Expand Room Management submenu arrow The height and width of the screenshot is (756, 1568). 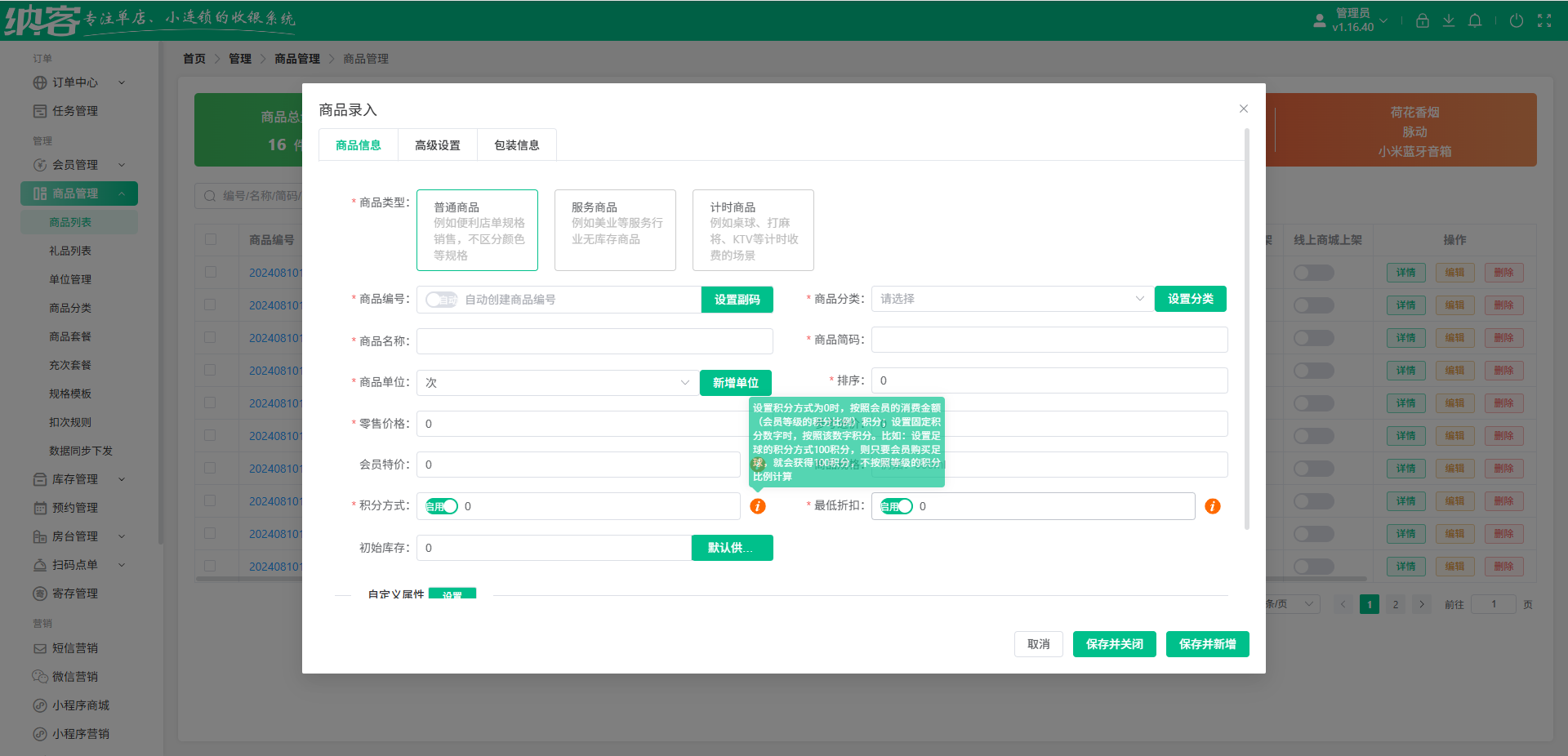point(122,536)
